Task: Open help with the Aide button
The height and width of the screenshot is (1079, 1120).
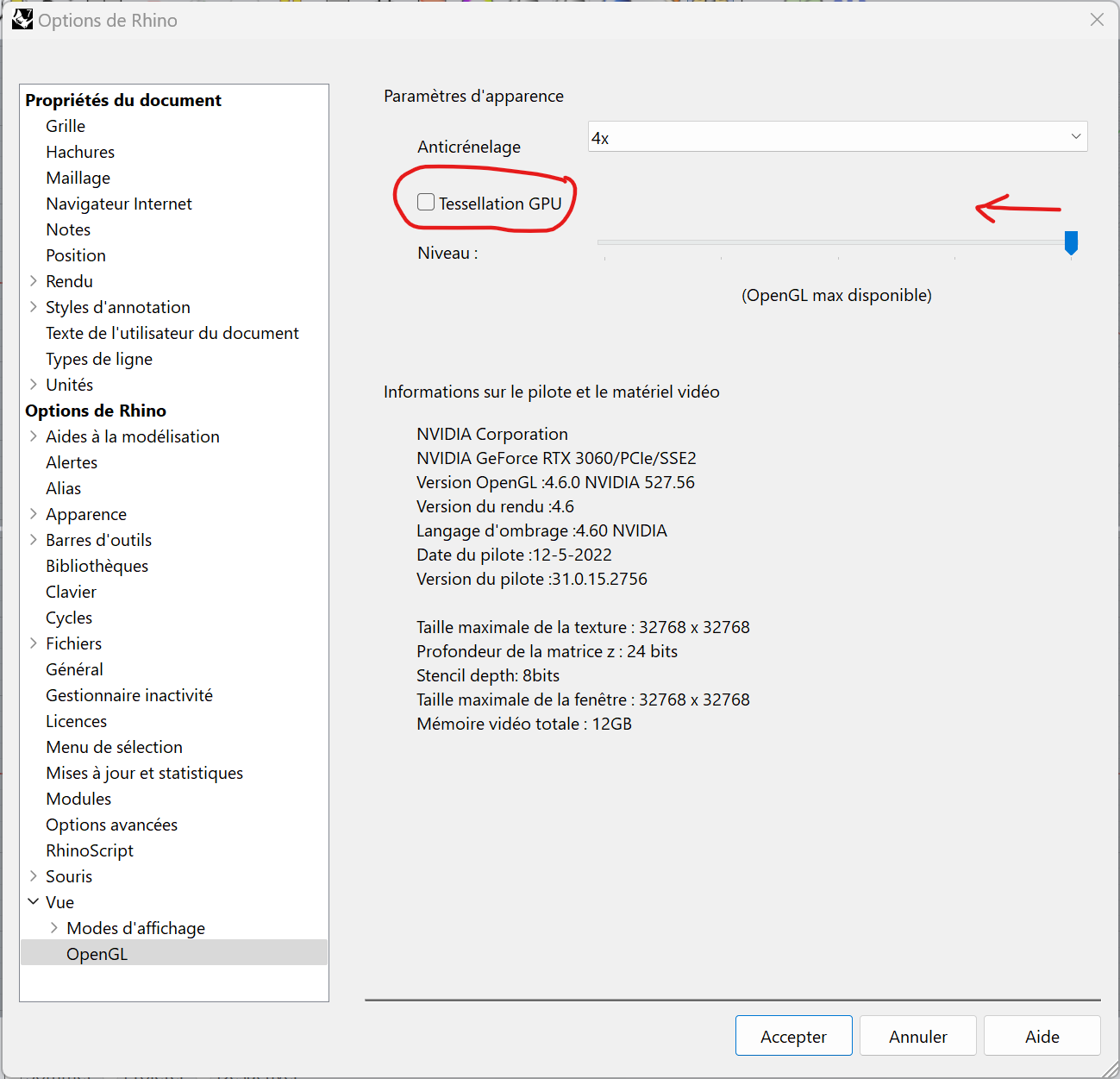Action: pos(1042,1036)
